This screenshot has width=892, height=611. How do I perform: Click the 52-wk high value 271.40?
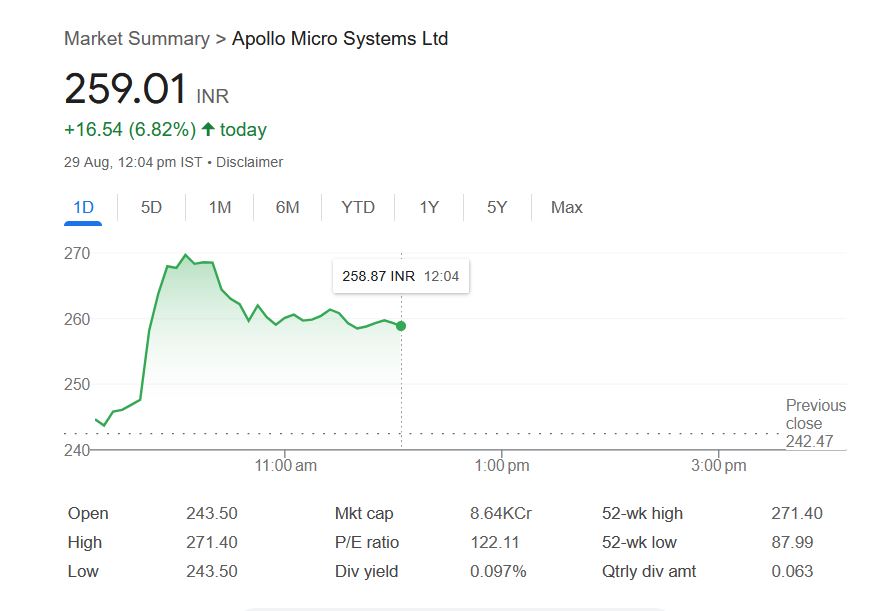coord(797,514)
